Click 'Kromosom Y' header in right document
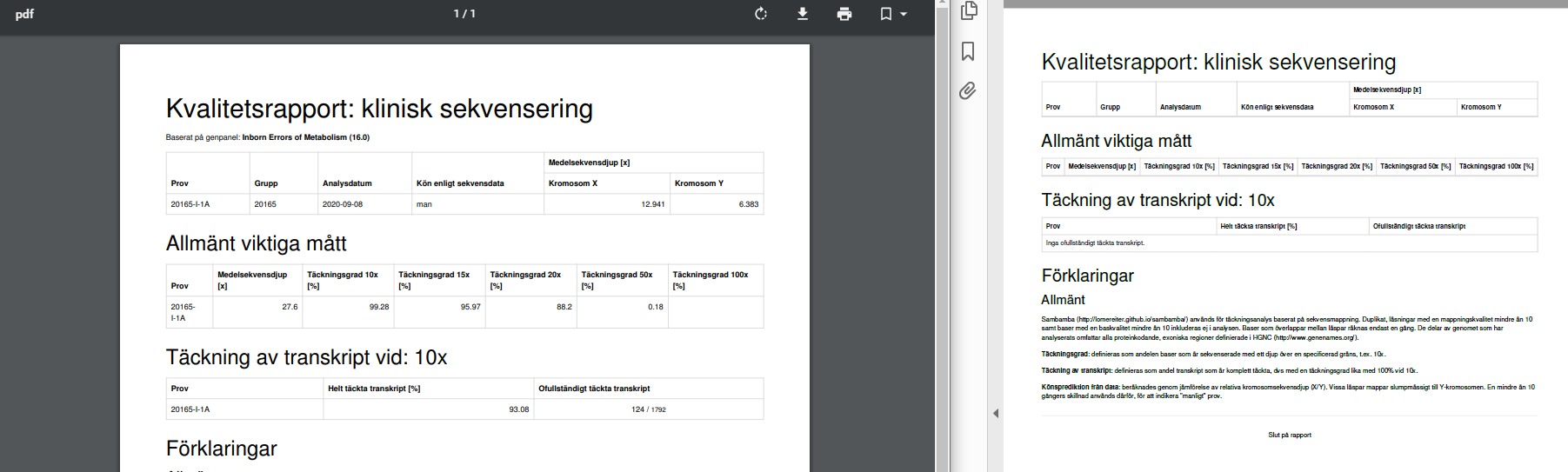The height and width of the screenshot is (472, 1568). pos(1481,107)
